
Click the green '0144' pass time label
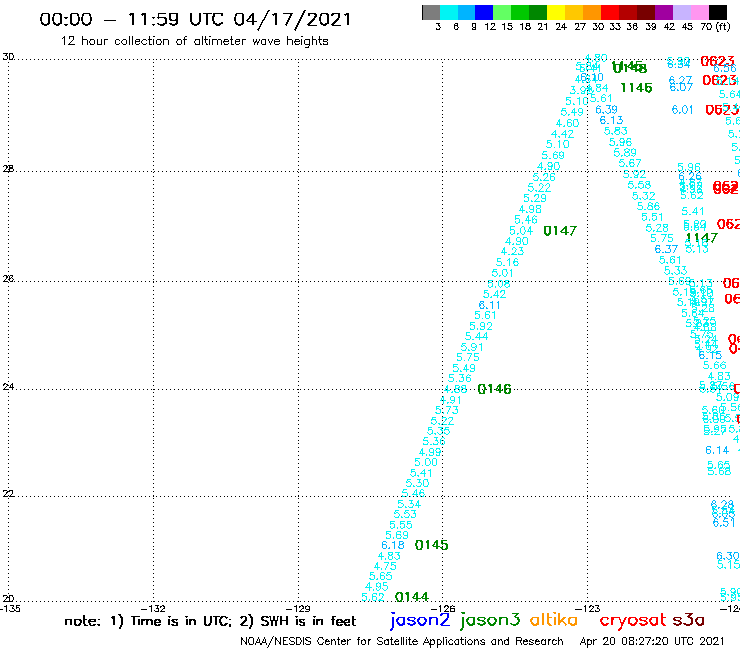(x=412, y=597)
